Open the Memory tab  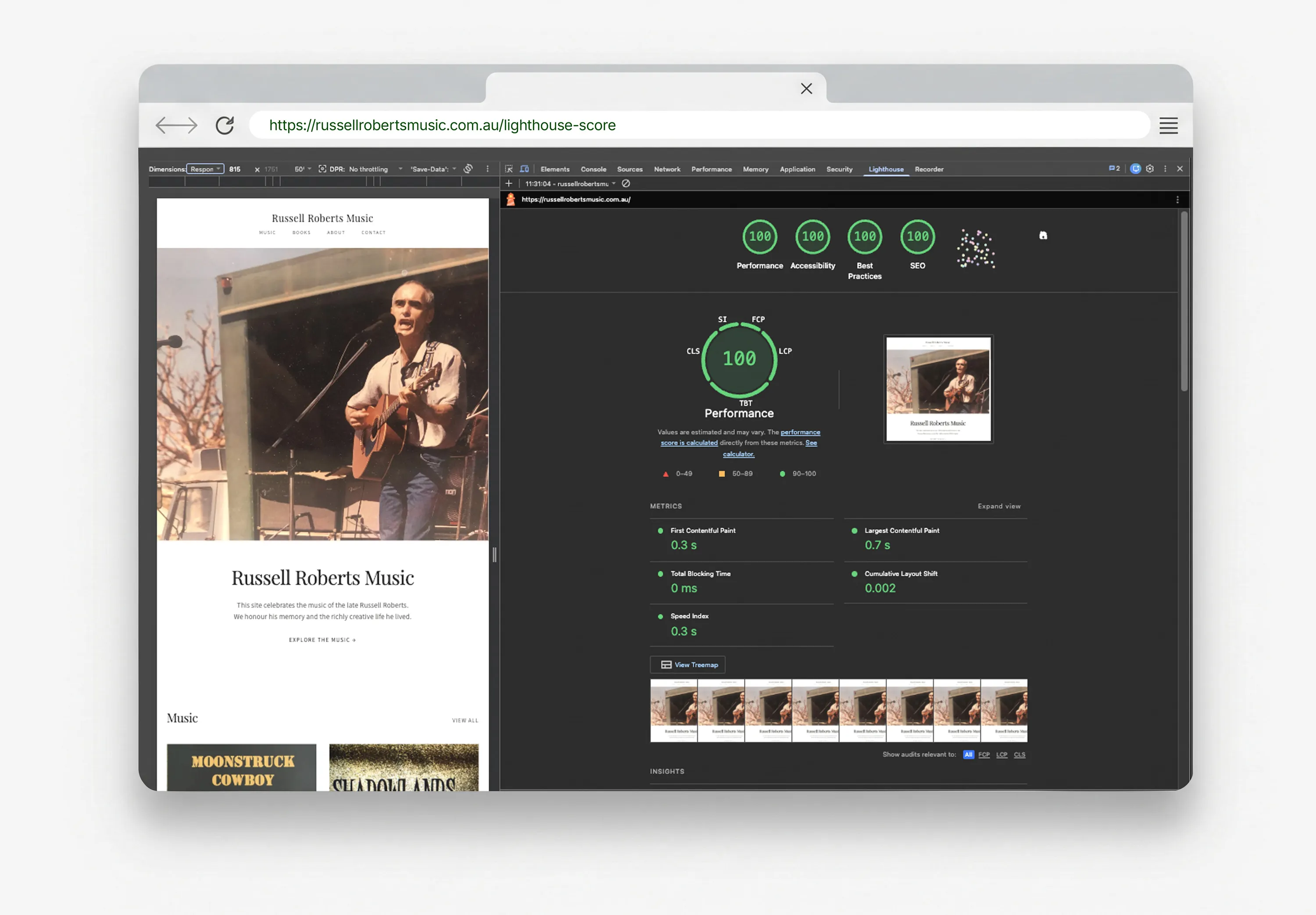click(x=755, y=169)
